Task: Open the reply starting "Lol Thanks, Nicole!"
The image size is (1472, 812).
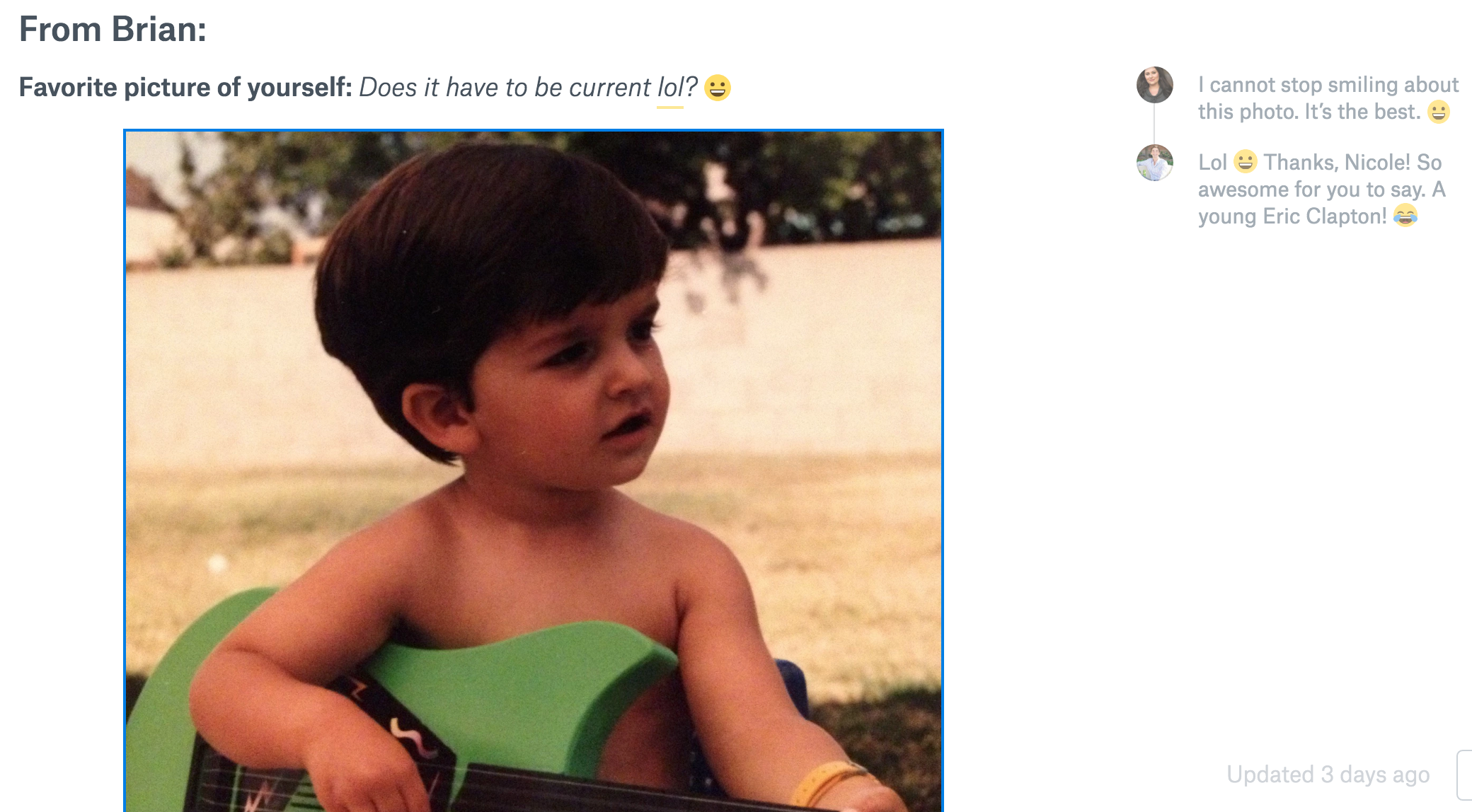Action: (1322, 189)
